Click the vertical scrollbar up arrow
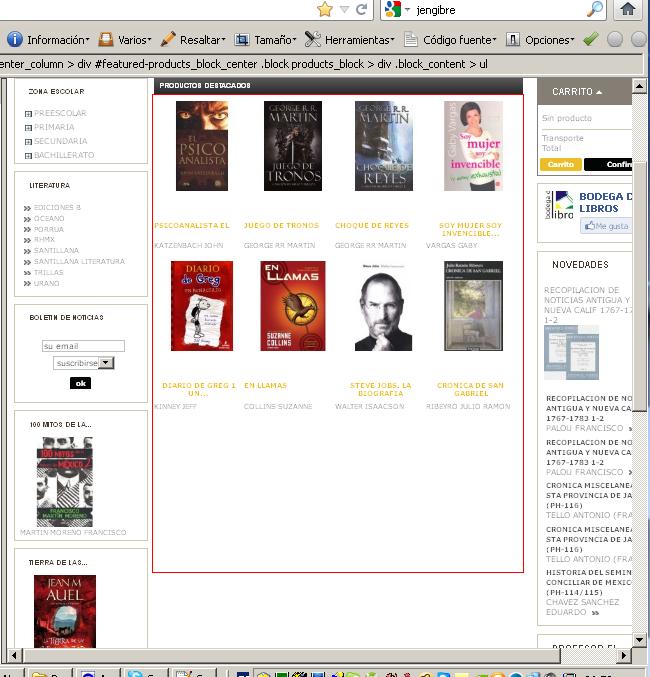 tap(639, 85)
